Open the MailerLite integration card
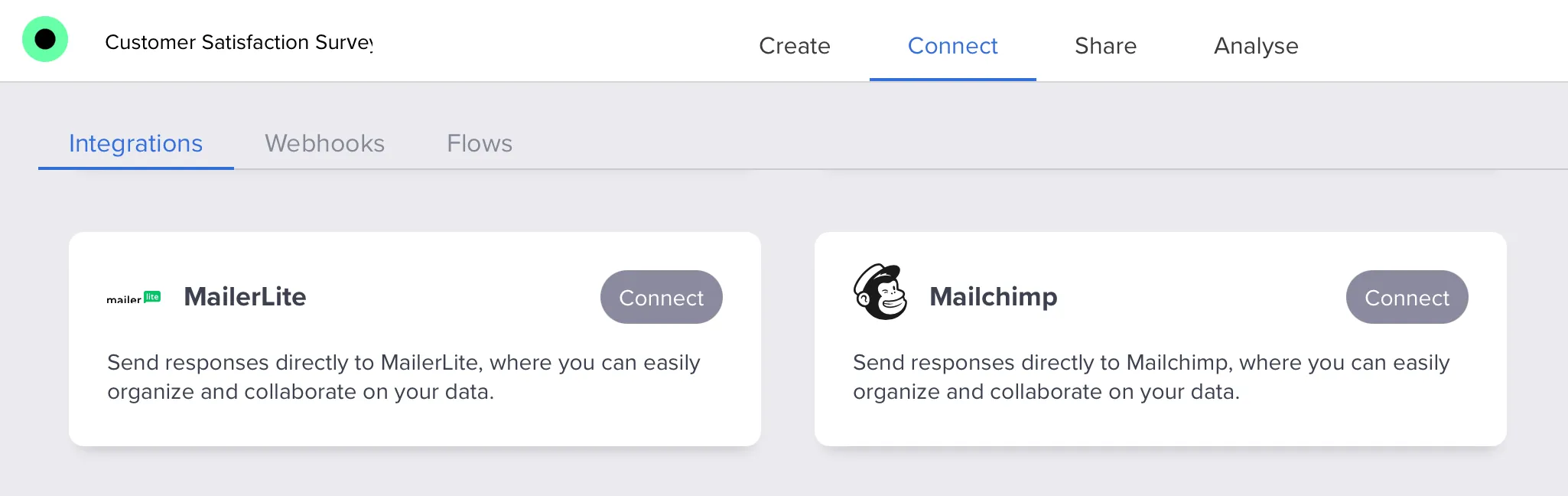The height and width of the screenshot is (496, 1568). pos(415,337)
